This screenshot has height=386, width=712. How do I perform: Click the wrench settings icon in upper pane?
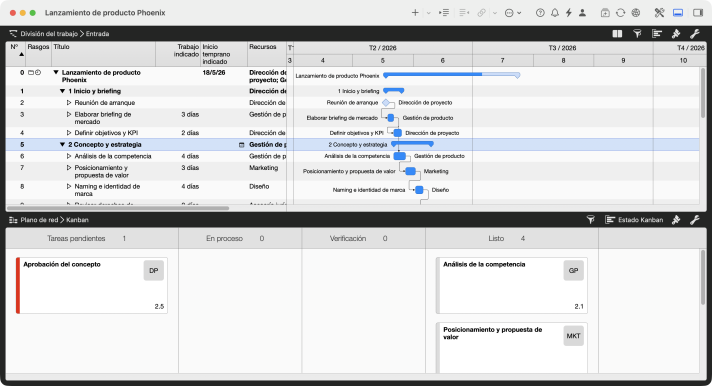click(695, 34)
